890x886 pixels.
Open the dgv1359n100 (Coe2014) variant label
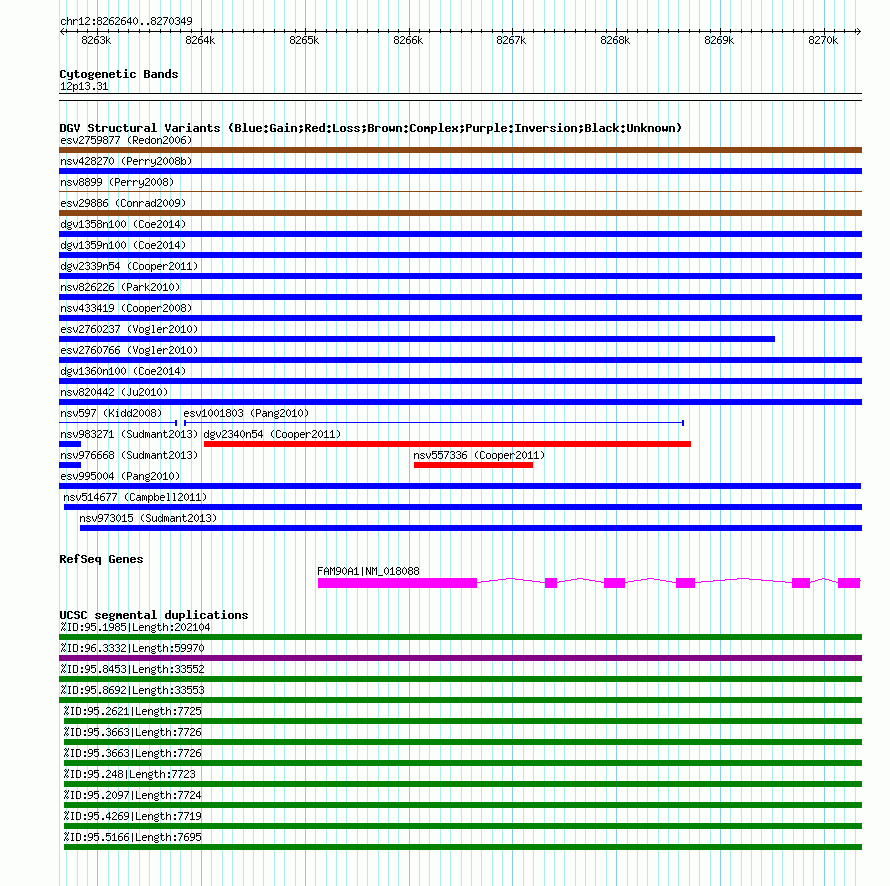pyautogui.click(x=123, y=245)
